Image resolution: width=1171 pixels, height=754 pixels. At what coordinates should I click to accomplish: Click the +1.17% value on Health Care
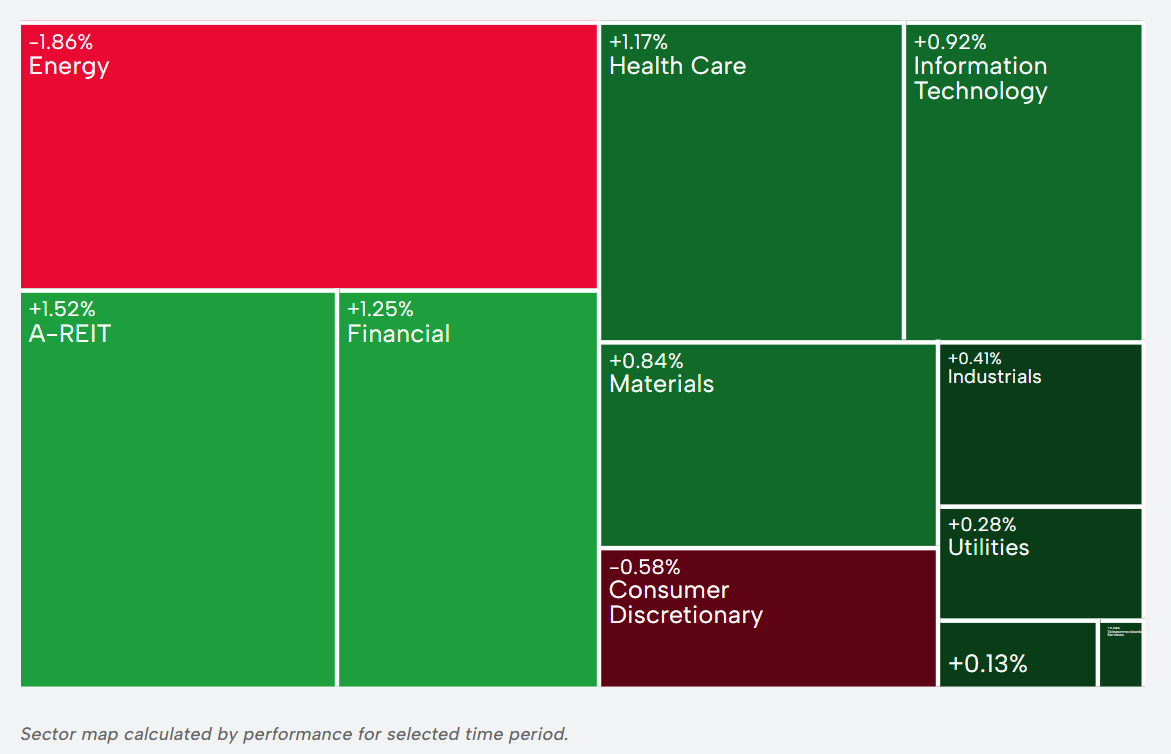coord(638,42)
